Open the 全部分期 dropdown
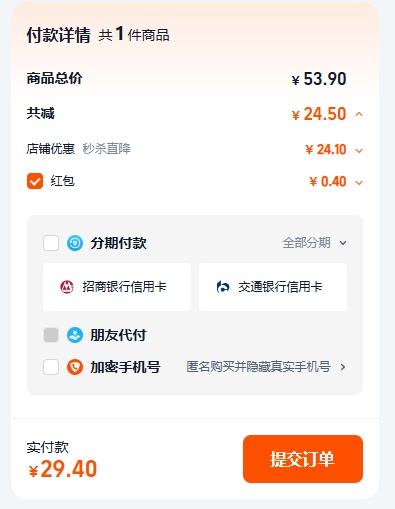The width and height of the screenshot is (395, 509). pos(315,243)
